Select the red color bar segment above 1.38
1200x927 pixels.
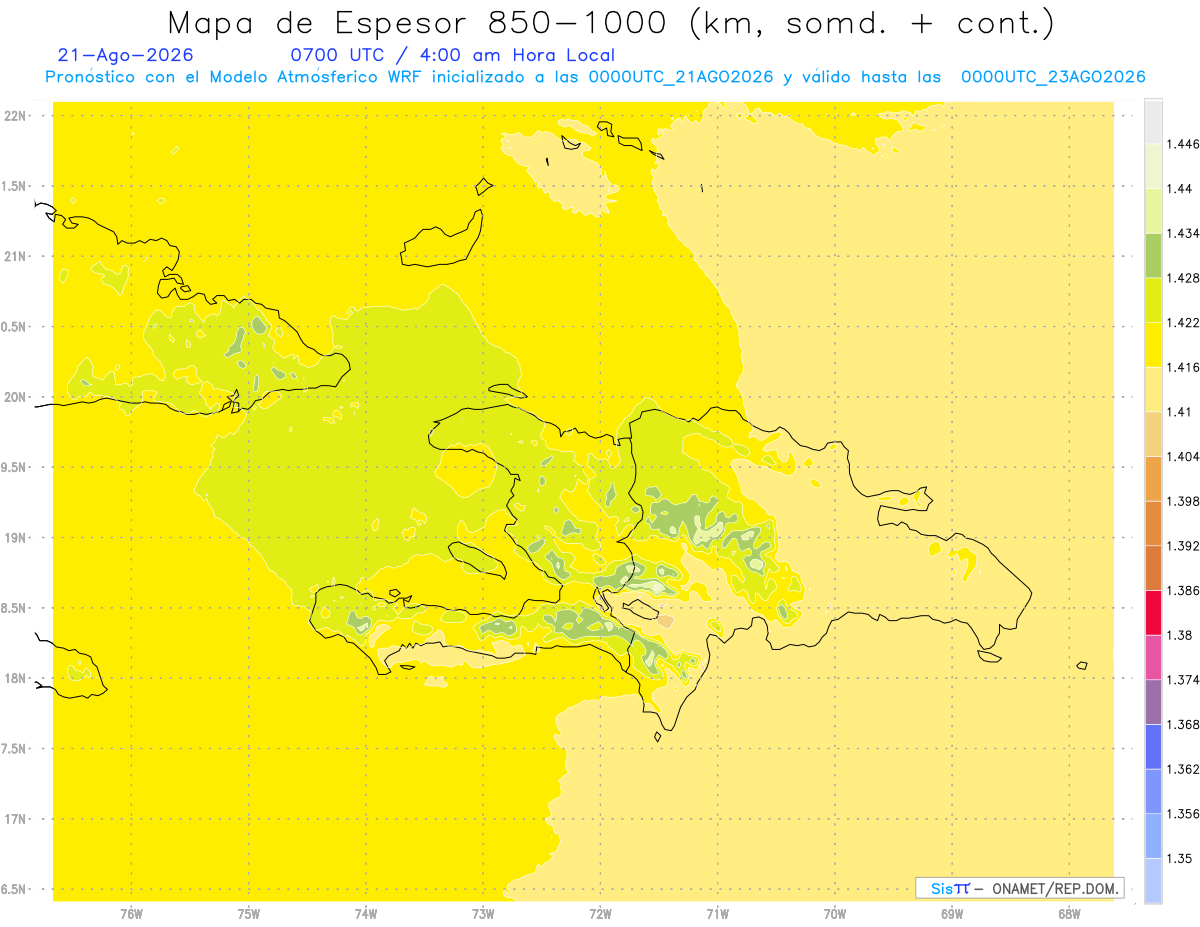click(x=1153, y=612)
